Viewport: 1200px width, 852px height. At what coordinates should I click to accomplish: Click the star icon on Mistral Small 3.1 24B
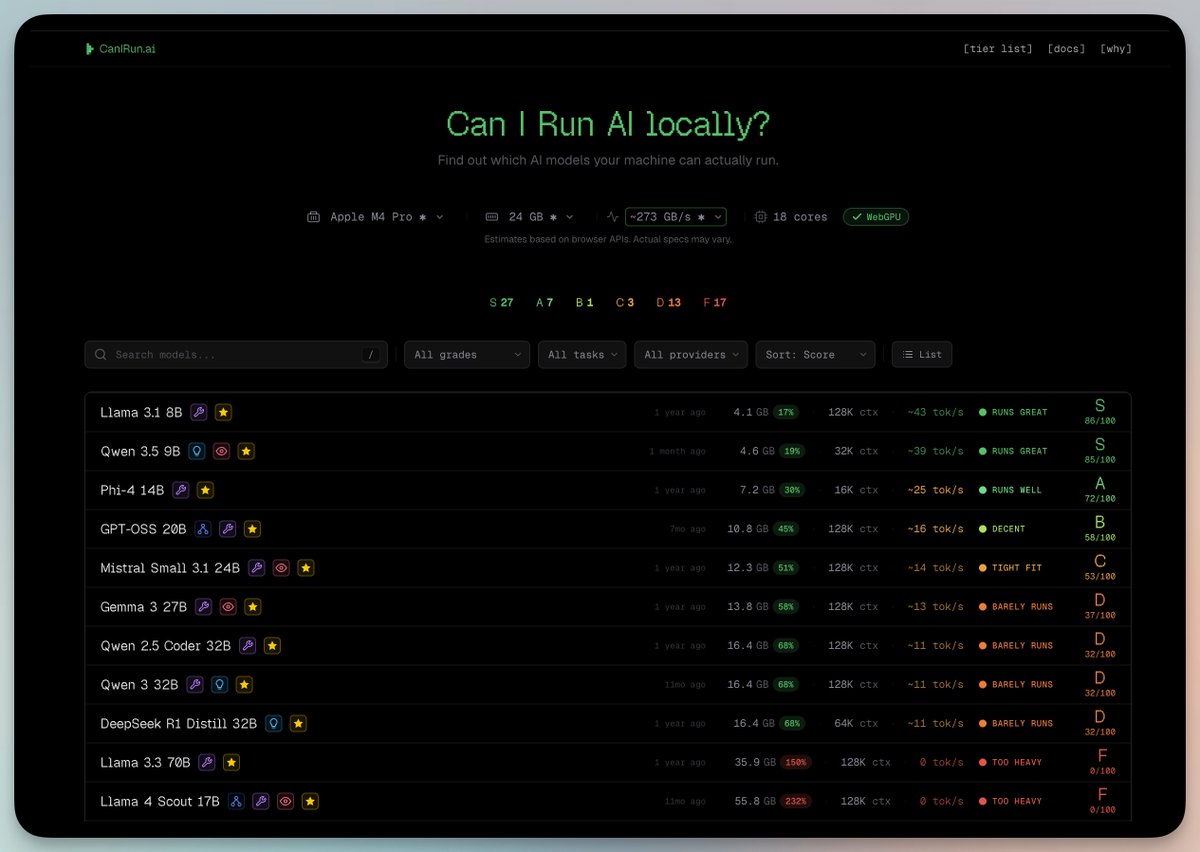click(x=306, y=568)
